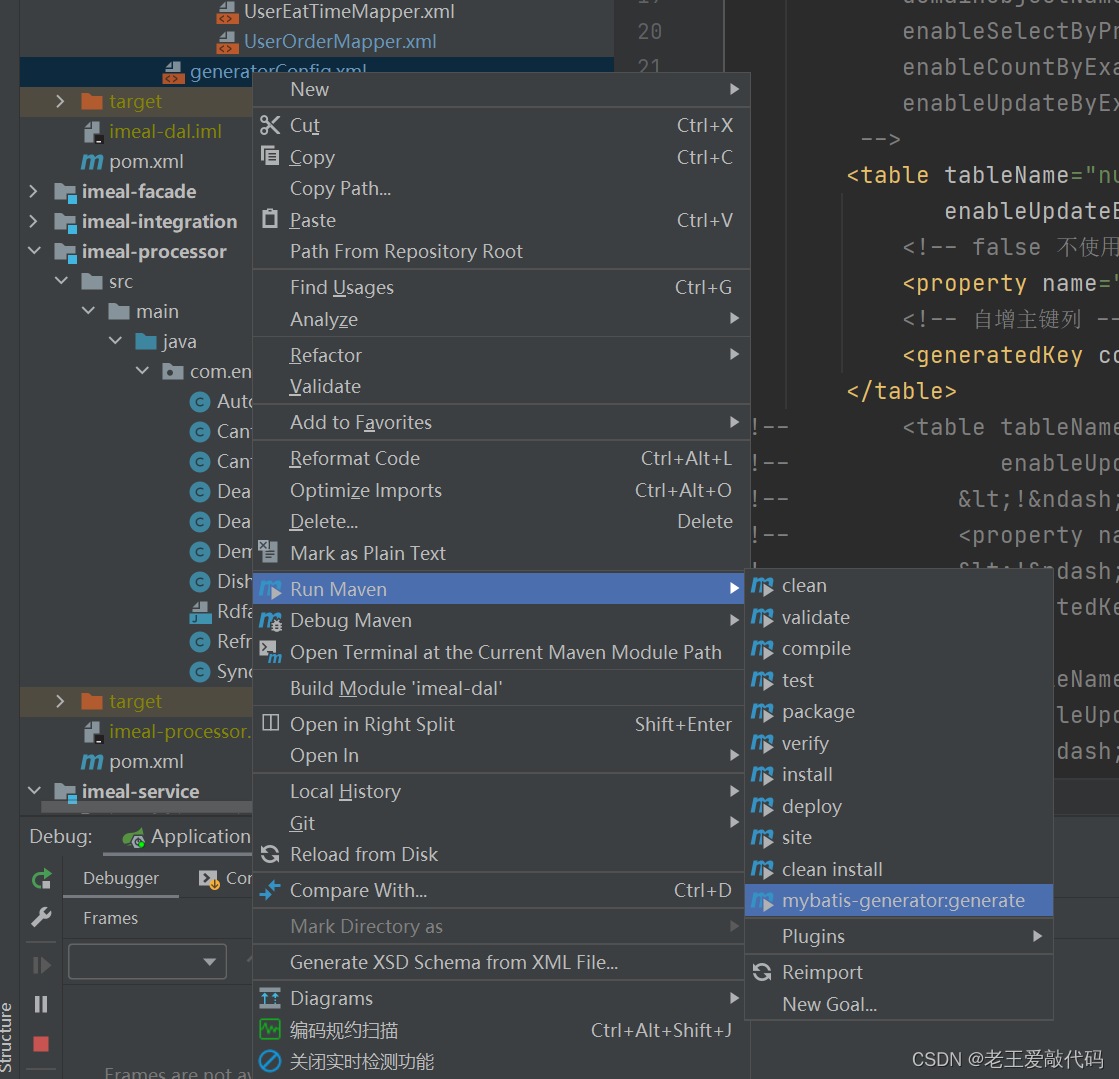Image resolution: width=1119 pixels, height=1079 pixels.
Task: Click the 编码规约扫描 green icon
Action: tap(270, 1030)
